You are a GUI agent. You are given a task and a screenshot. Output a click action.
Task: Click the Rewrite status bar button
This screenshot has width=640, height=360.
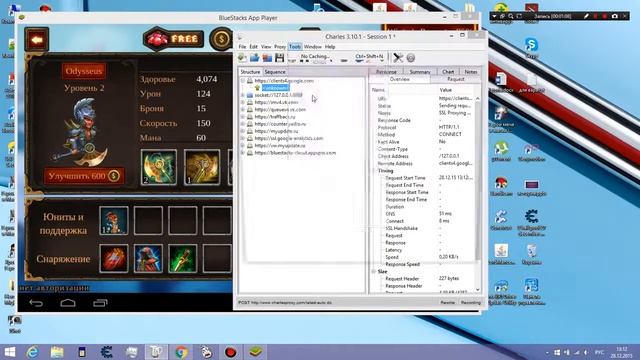[447, 302]
